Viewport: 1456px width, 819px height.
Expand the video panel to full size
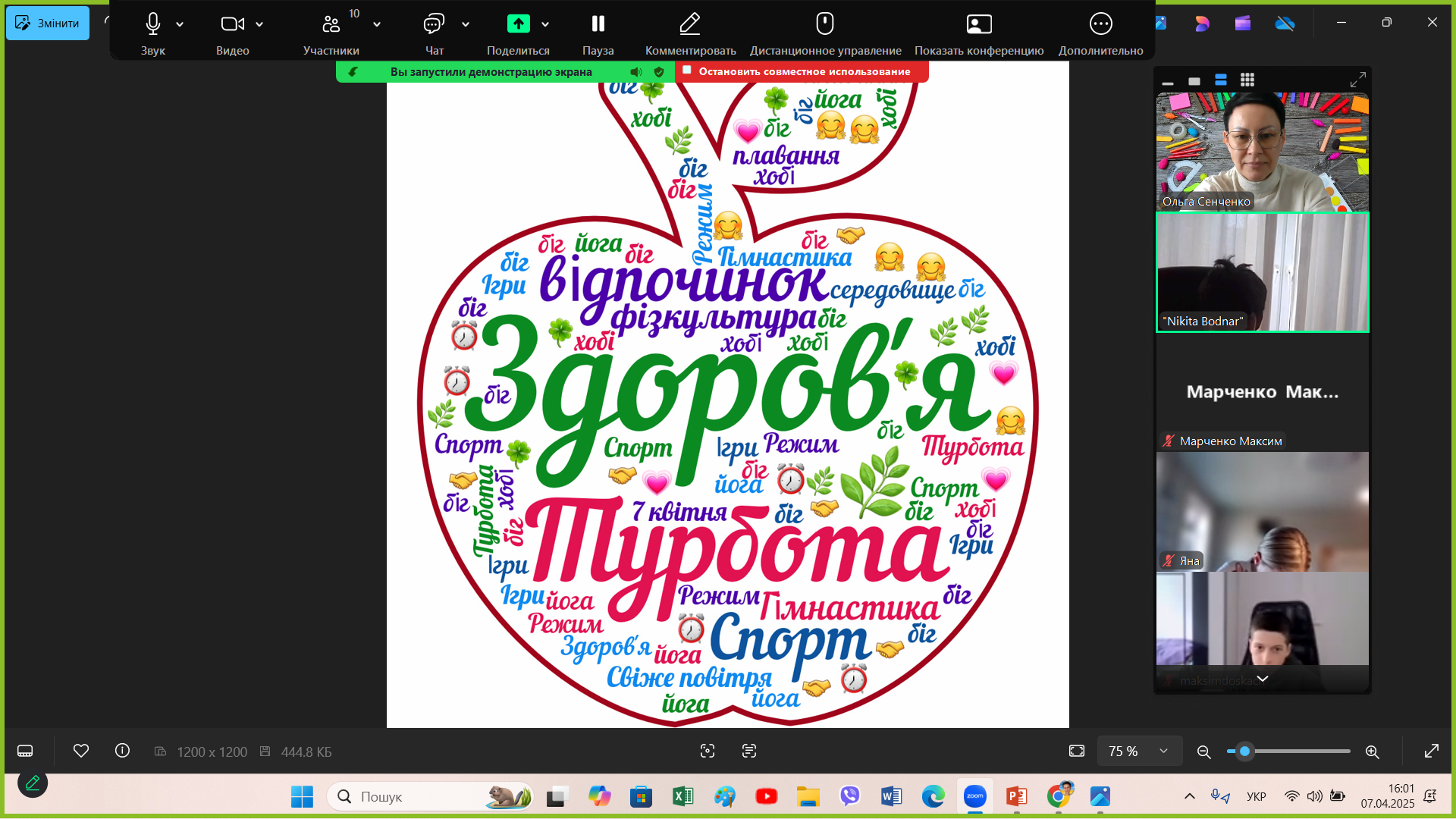(x=1358, y=80)
